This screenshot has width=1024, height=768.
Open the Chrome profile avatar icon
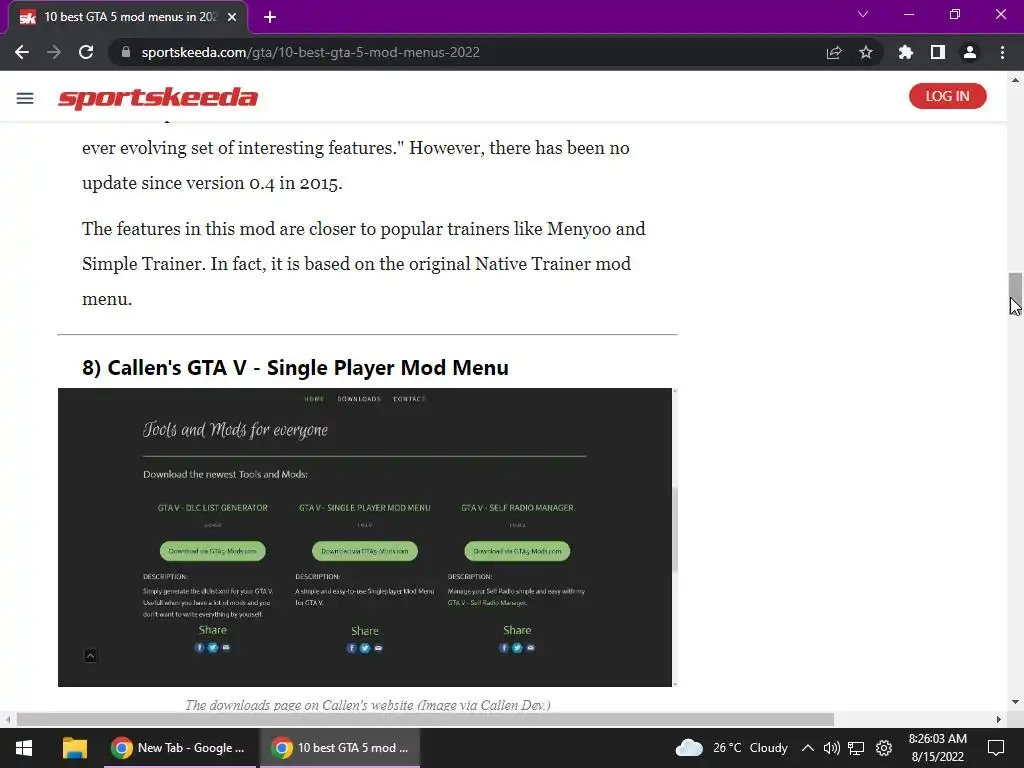pos(970,52)
